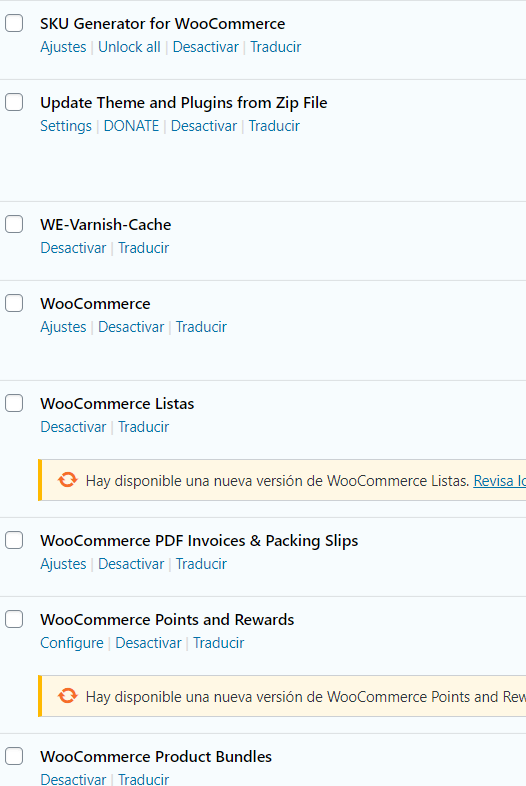526x786 pixels.
Task: Select the Update Theme and Plugins checkbox
Action: click(14, 102)
